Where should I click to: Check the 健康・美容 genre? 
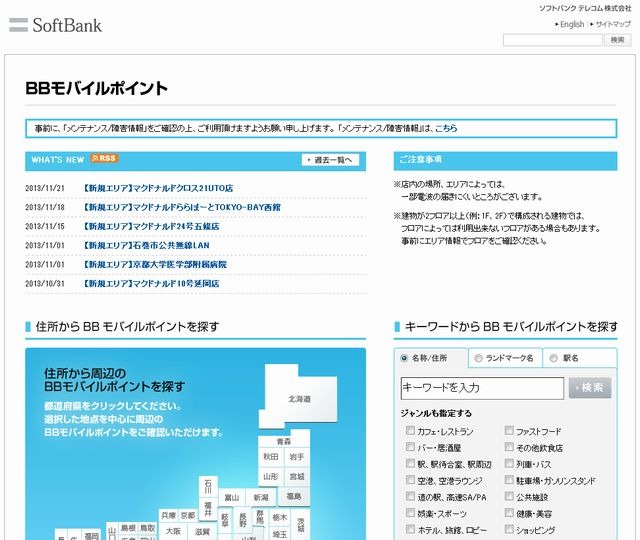point(509,513)
